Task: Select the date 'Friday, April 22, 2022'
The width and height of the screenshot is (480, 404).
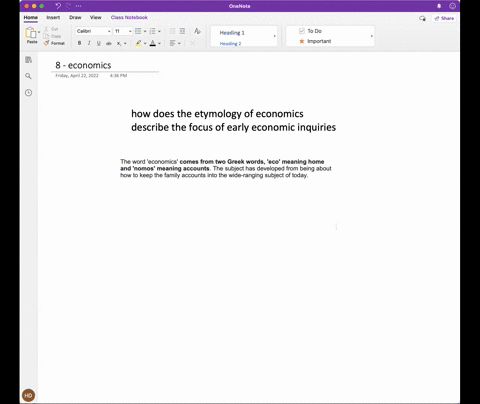Action: [77, 76]
